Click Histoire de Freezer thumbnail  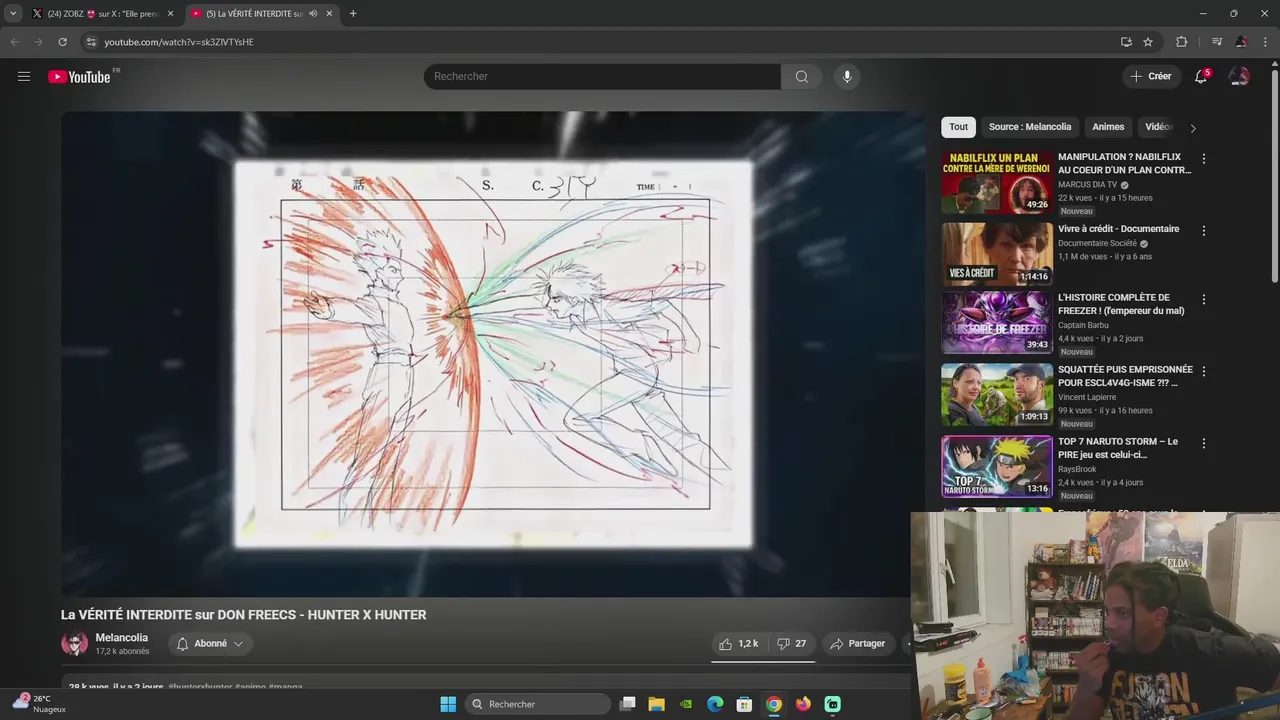(x=997, y=322)
